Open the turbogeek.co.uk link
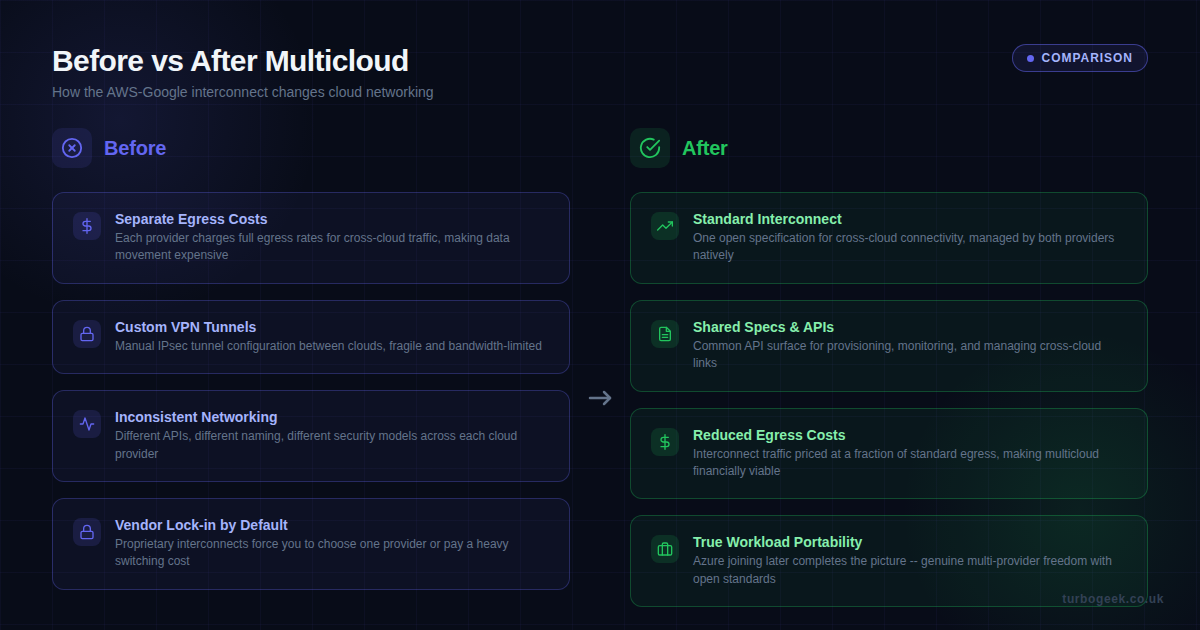 [1113, 598]
